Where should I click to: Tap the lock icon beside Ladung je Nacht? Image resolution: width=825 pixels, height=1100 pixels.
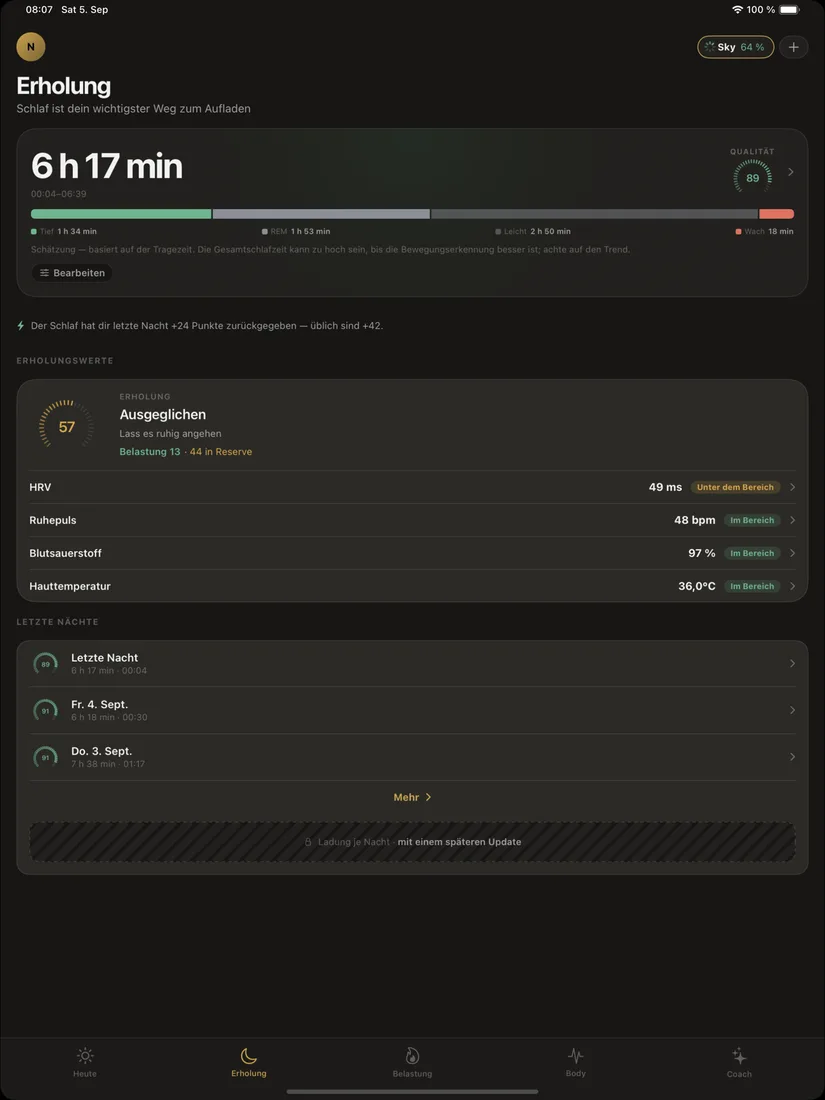click(308, 842)
